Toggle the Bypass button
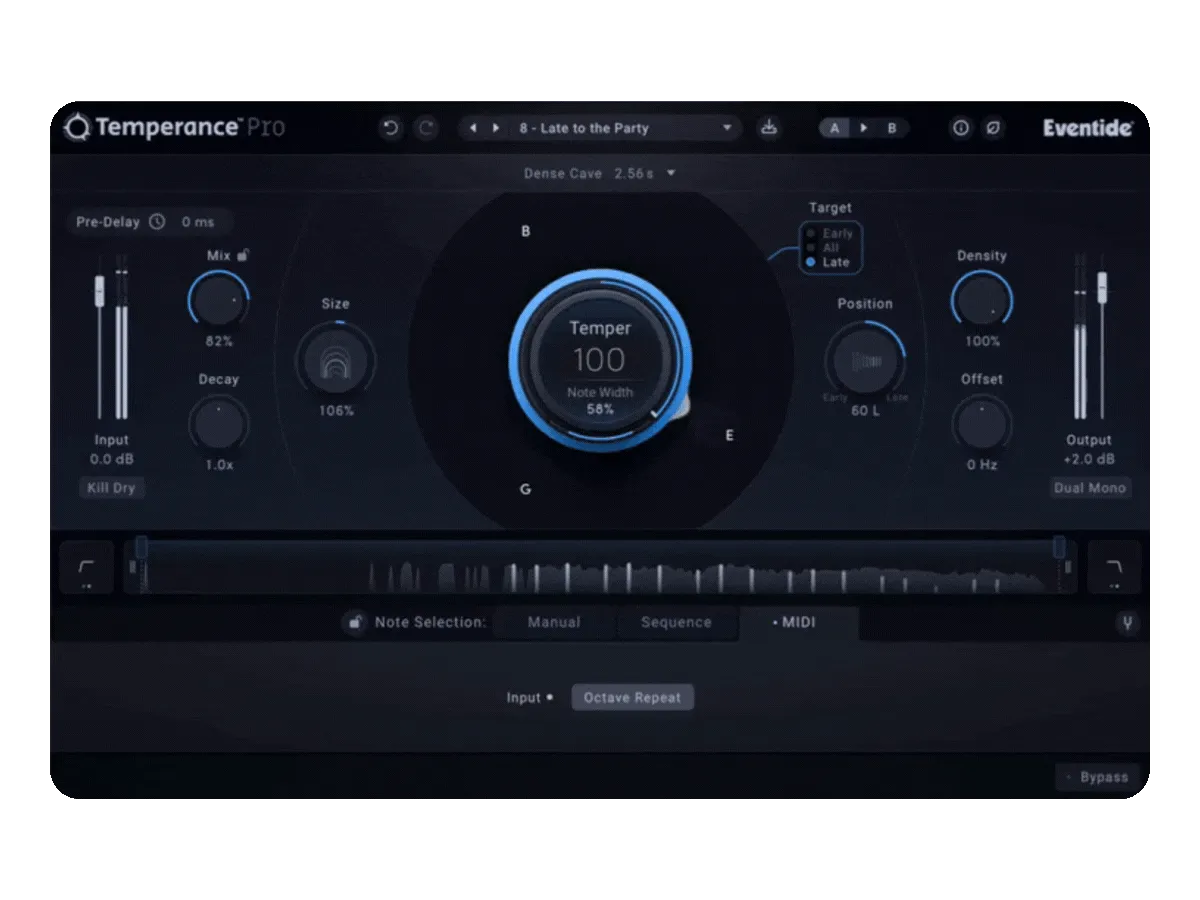Screen dimensions: 1200x900 [x=1097, y=777]
